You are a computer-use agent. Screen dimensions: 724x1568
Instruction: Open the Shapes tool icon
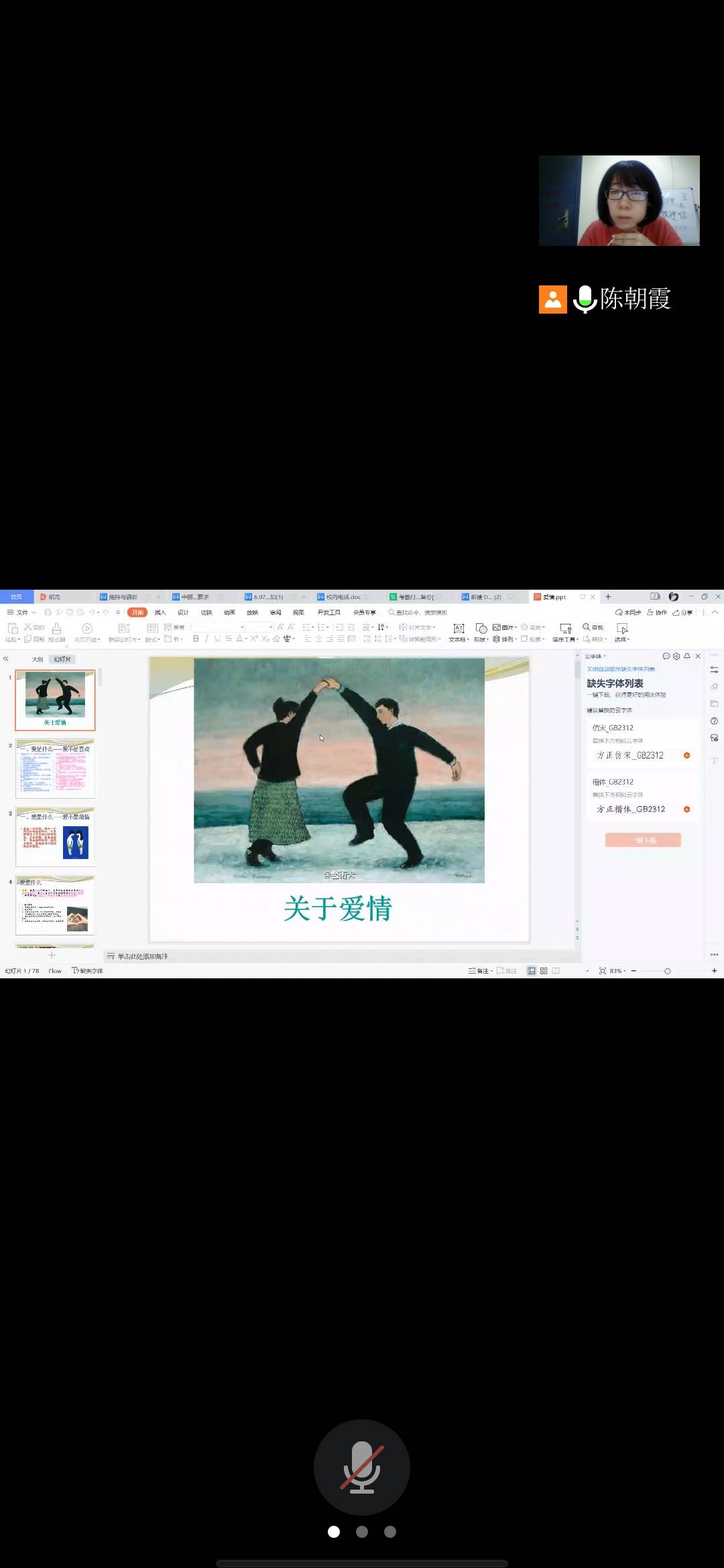tap(481, 629)
